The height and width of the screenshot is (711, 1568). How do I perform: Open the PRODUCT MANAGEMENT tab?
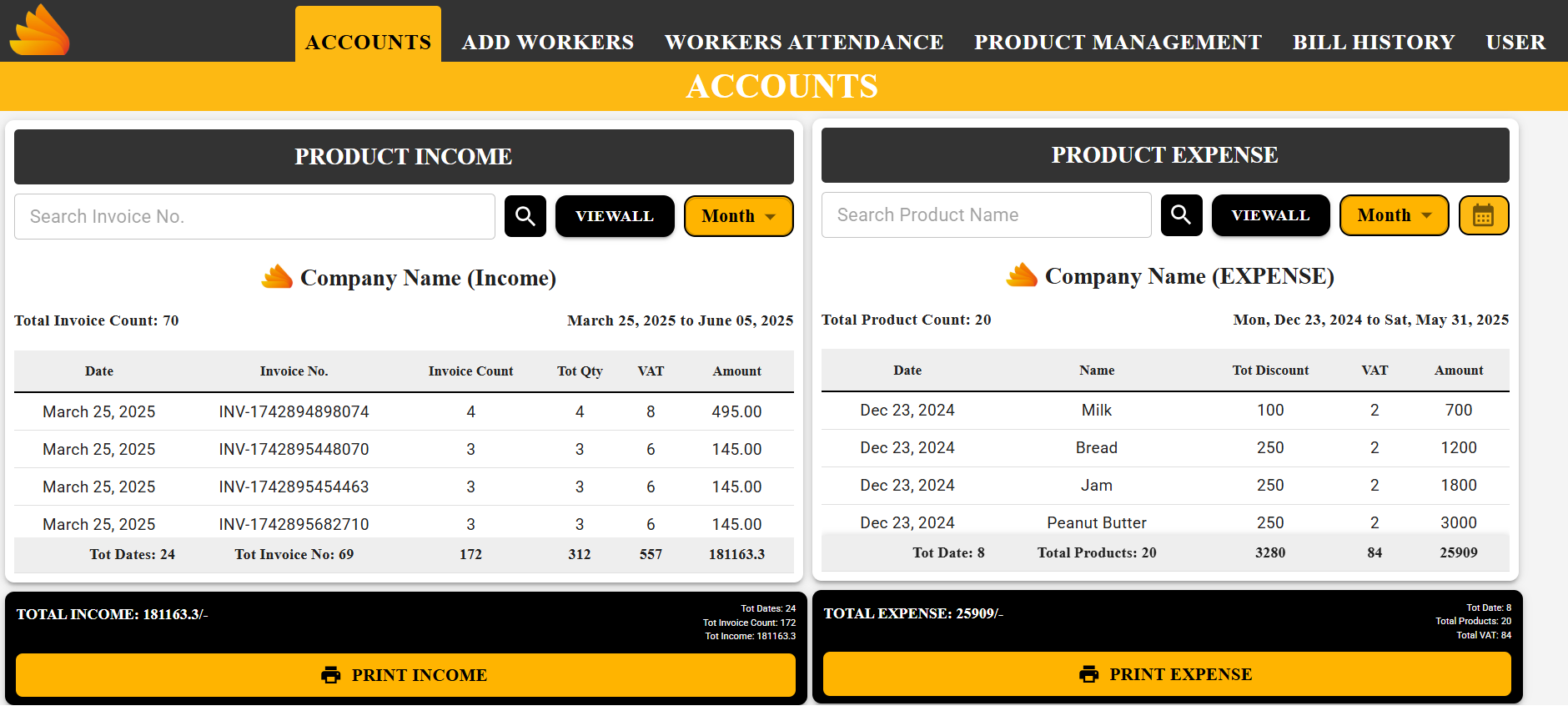(1118, 42)
